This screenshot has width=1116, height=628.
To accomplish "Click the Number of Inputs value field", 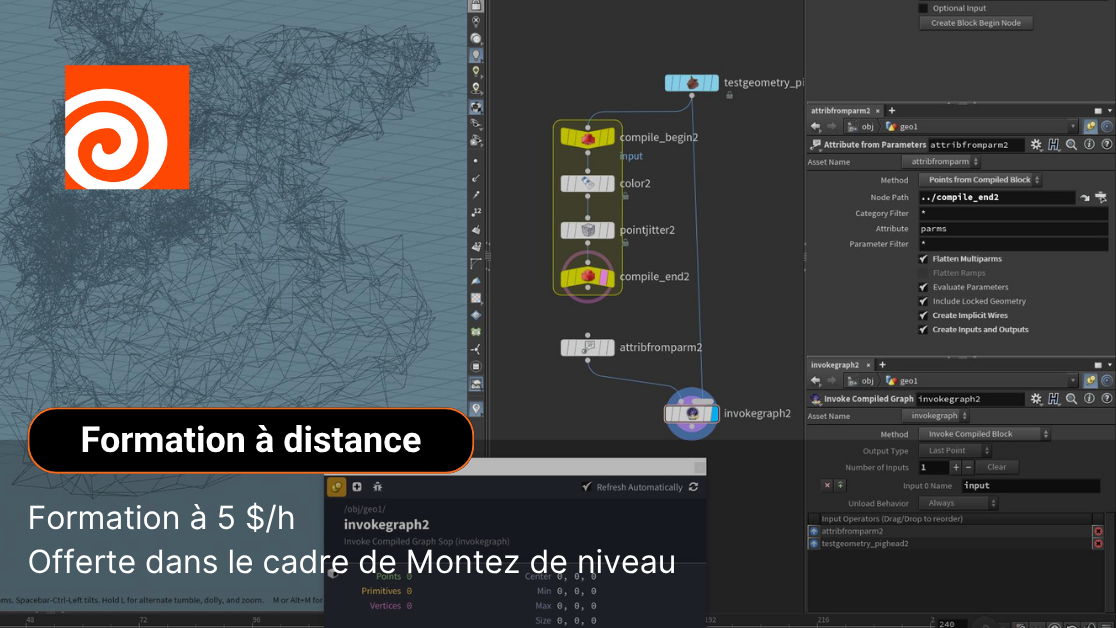I will click(933, 468).
